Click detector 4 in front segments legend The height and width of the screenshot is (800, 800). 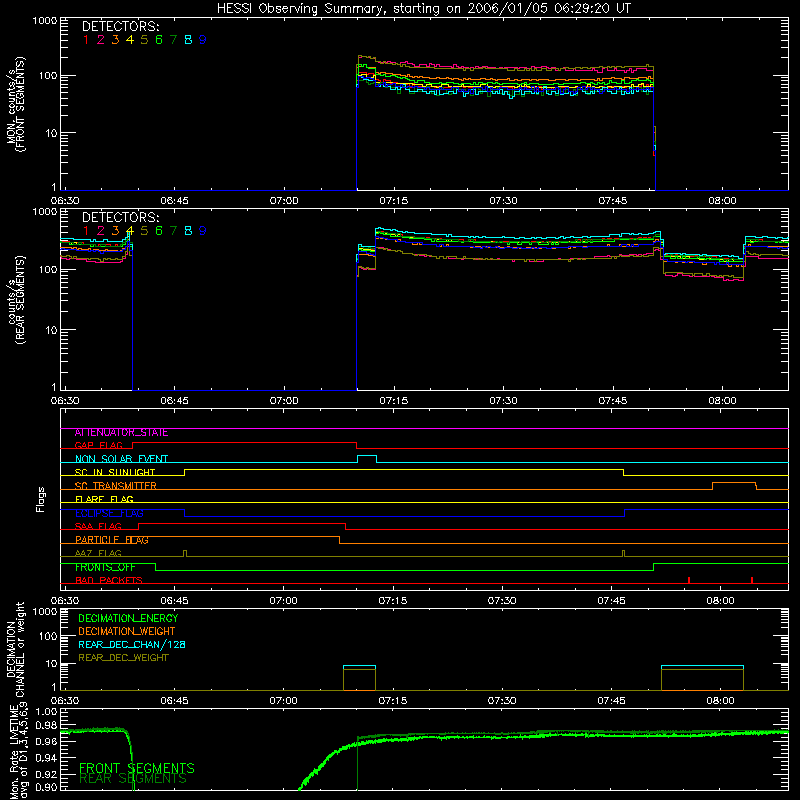[x=130, y=40]
